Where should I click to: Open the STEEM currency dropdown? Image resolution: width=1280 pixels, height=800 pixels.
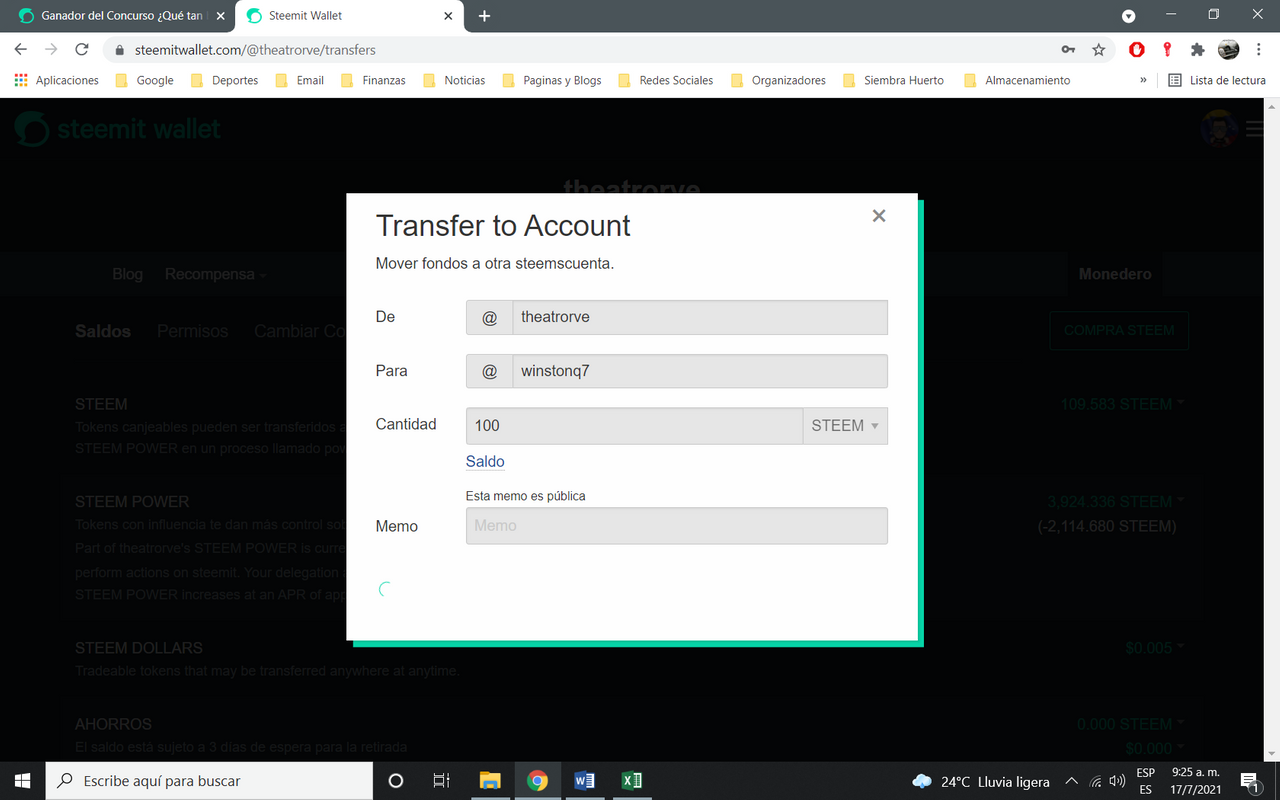click(x=845, y=426)
